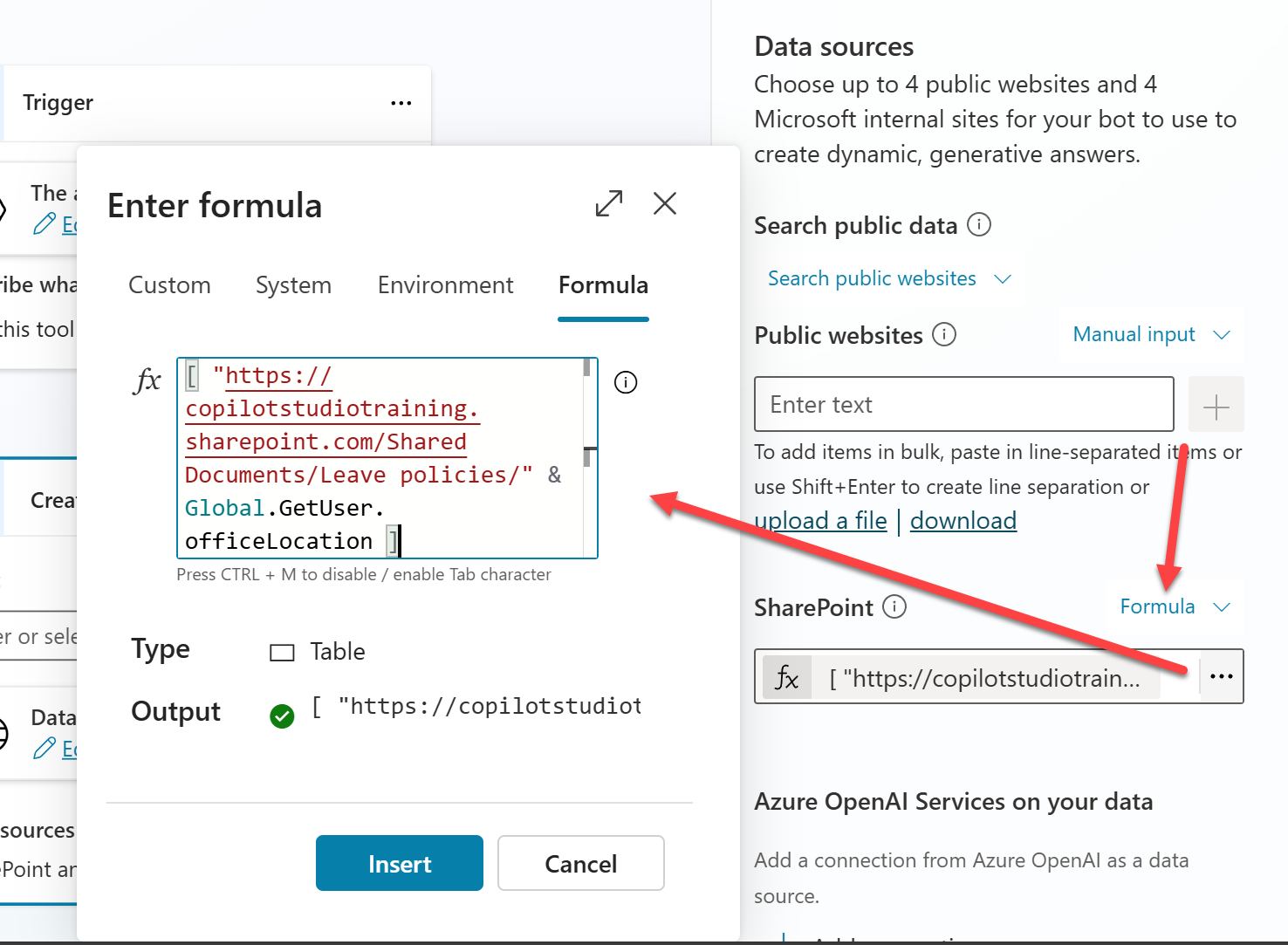The image size is (1288, 945).
Task: Select the Environment tab
Action: point(445,285)
